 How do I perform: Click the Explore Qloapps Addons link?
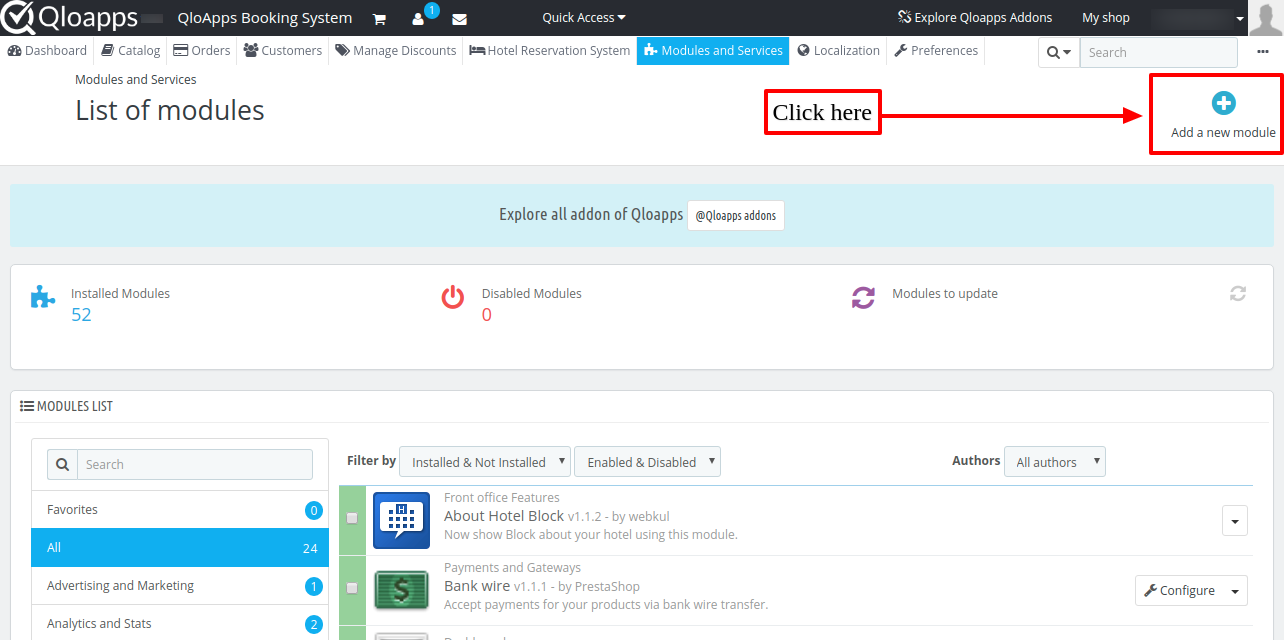point(975,17)
